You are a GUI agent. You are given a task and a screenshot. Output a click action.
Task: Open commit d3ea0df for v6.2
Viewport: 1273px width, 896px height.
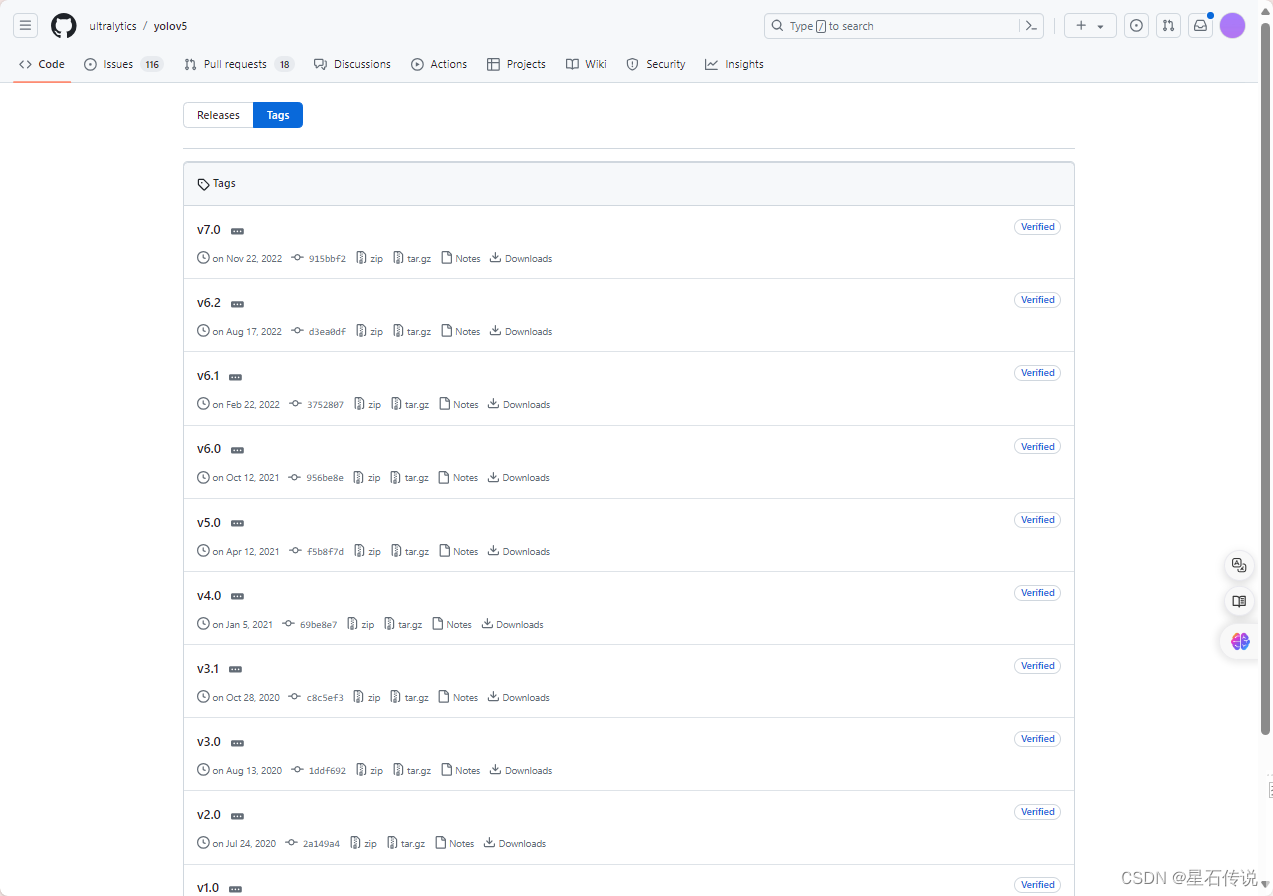point(319,331)
